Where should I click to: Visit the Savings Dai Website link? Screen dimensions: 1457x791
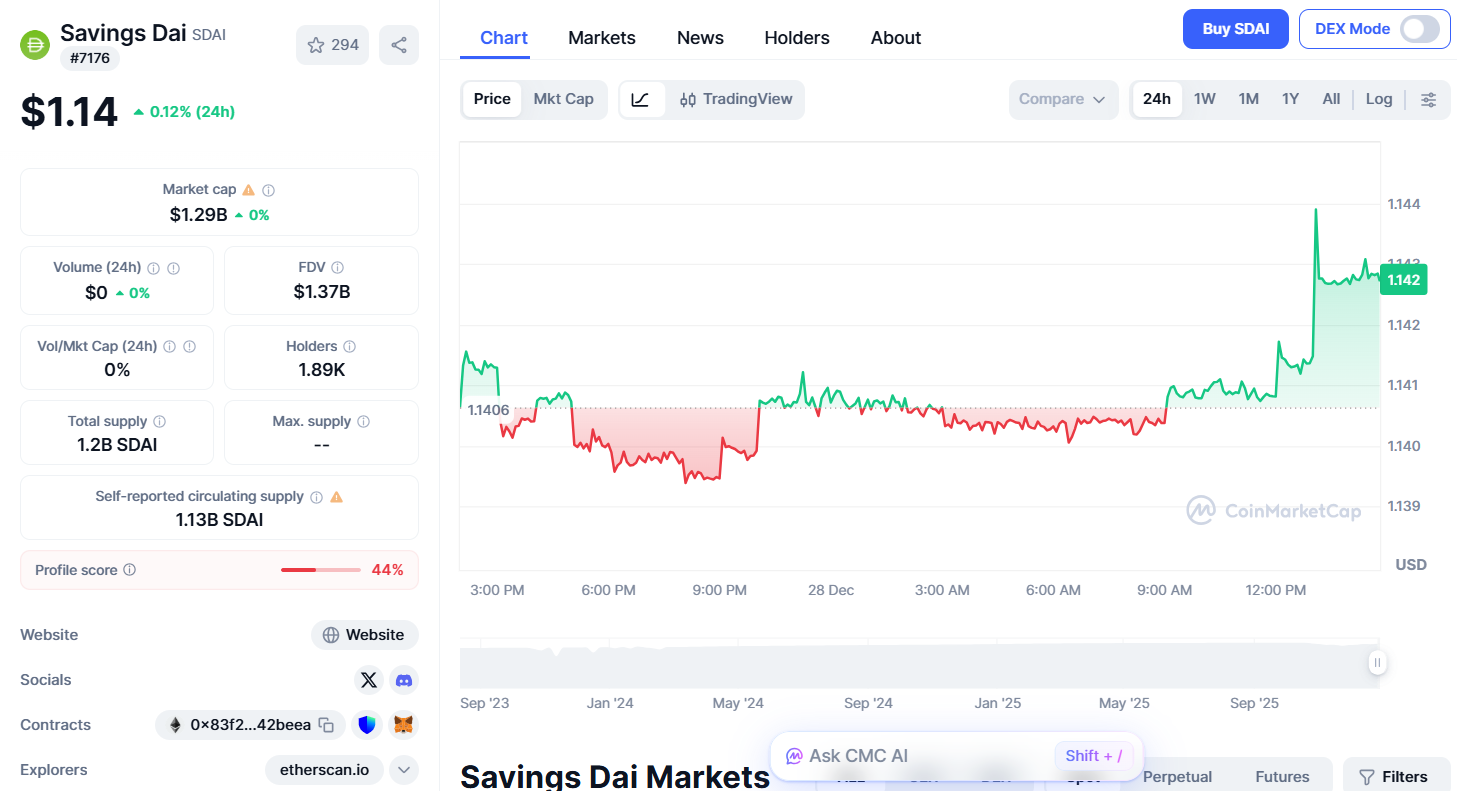[x=364, y=634]
